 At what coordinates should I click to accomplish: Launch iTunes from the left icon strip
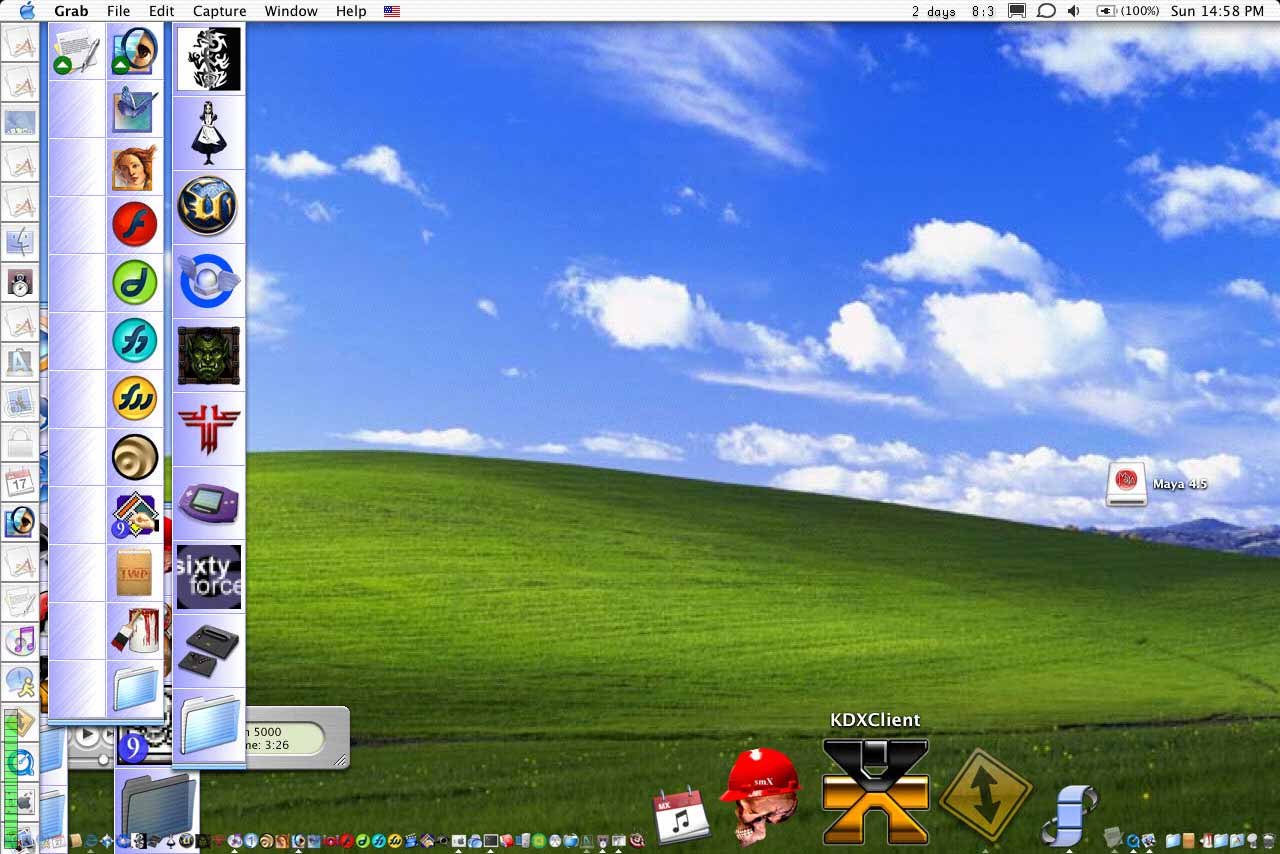tap(20, 640)
